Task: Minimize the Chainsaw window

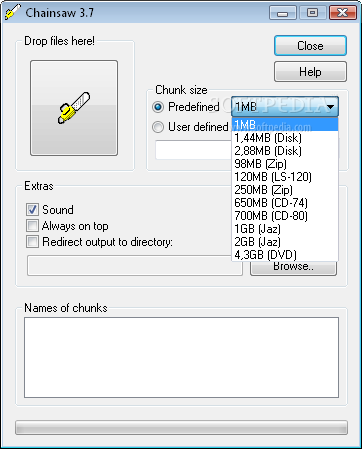Action: 283,13
